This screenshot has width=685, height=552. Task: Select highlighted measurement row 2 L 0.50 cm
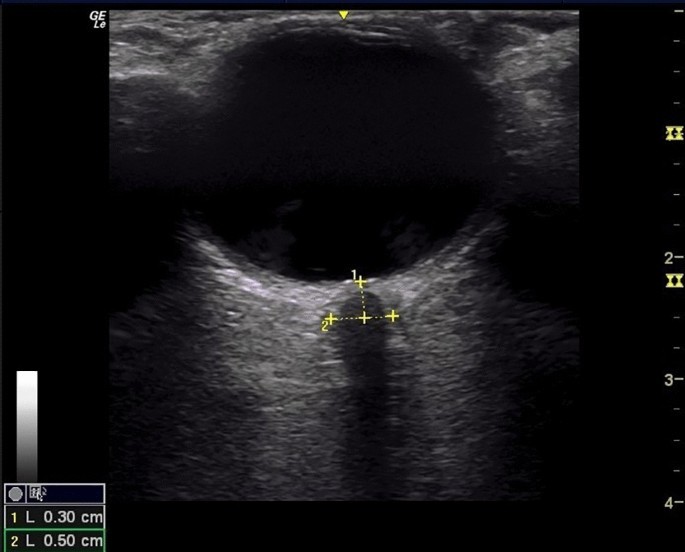55,541
